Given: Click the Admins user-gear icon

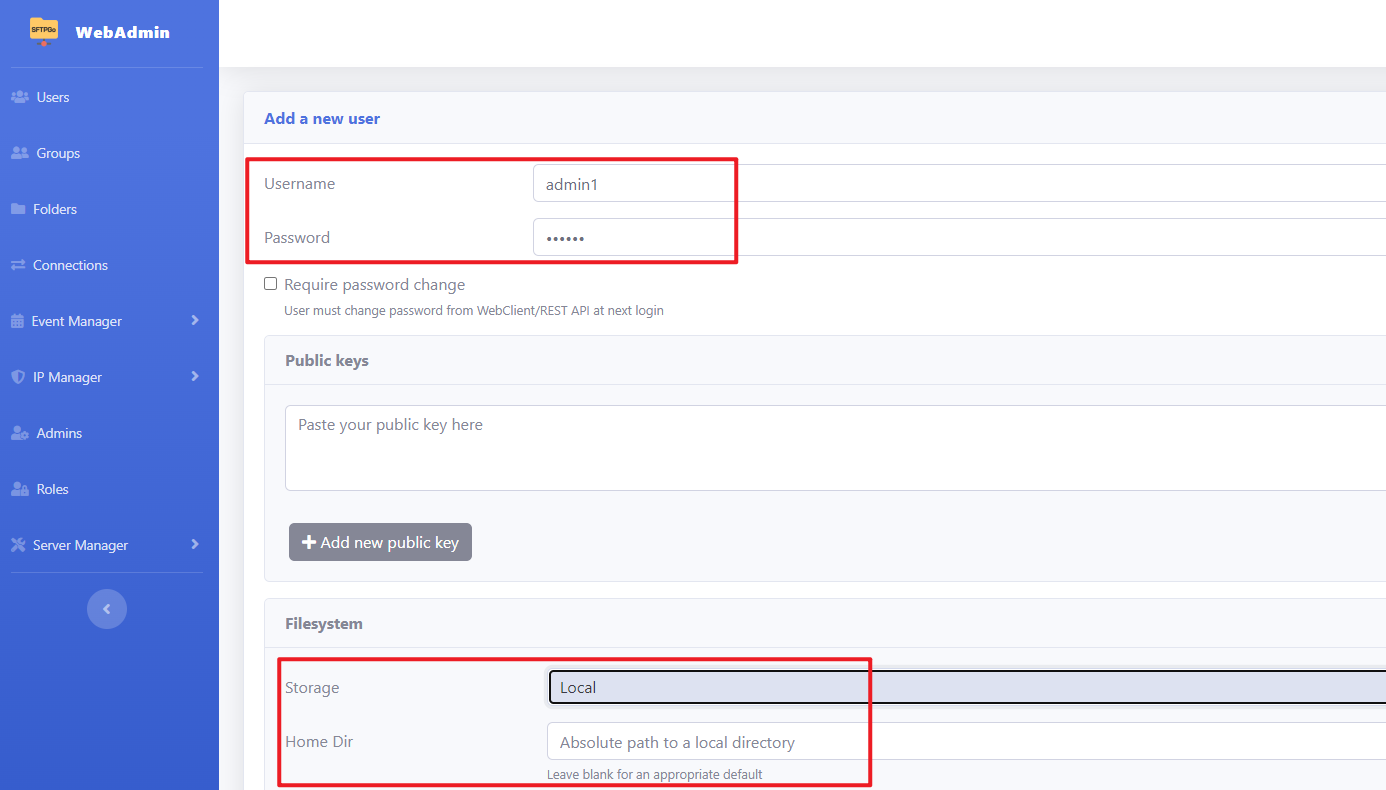Looking at the screenshot, I should [x=19, y=433].
